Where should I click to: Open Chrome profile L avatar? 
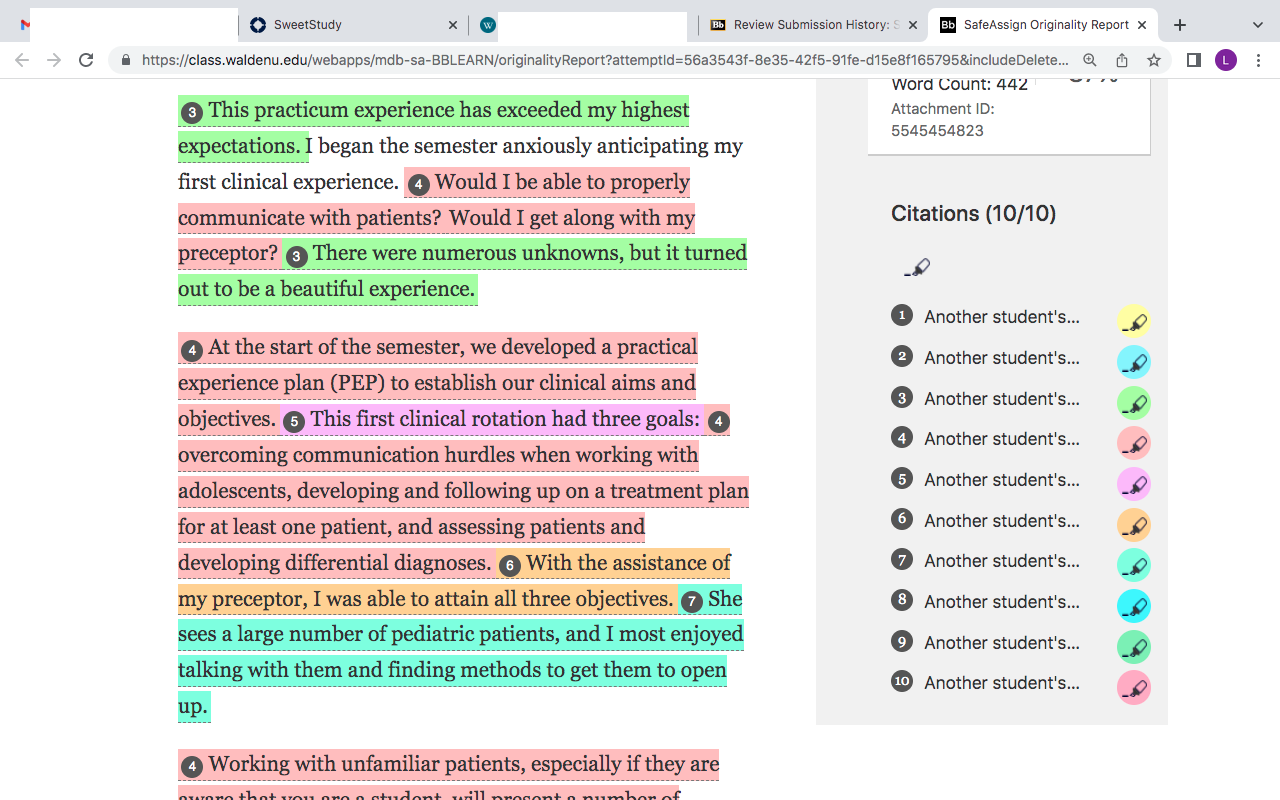click(x=1226, y=60)
